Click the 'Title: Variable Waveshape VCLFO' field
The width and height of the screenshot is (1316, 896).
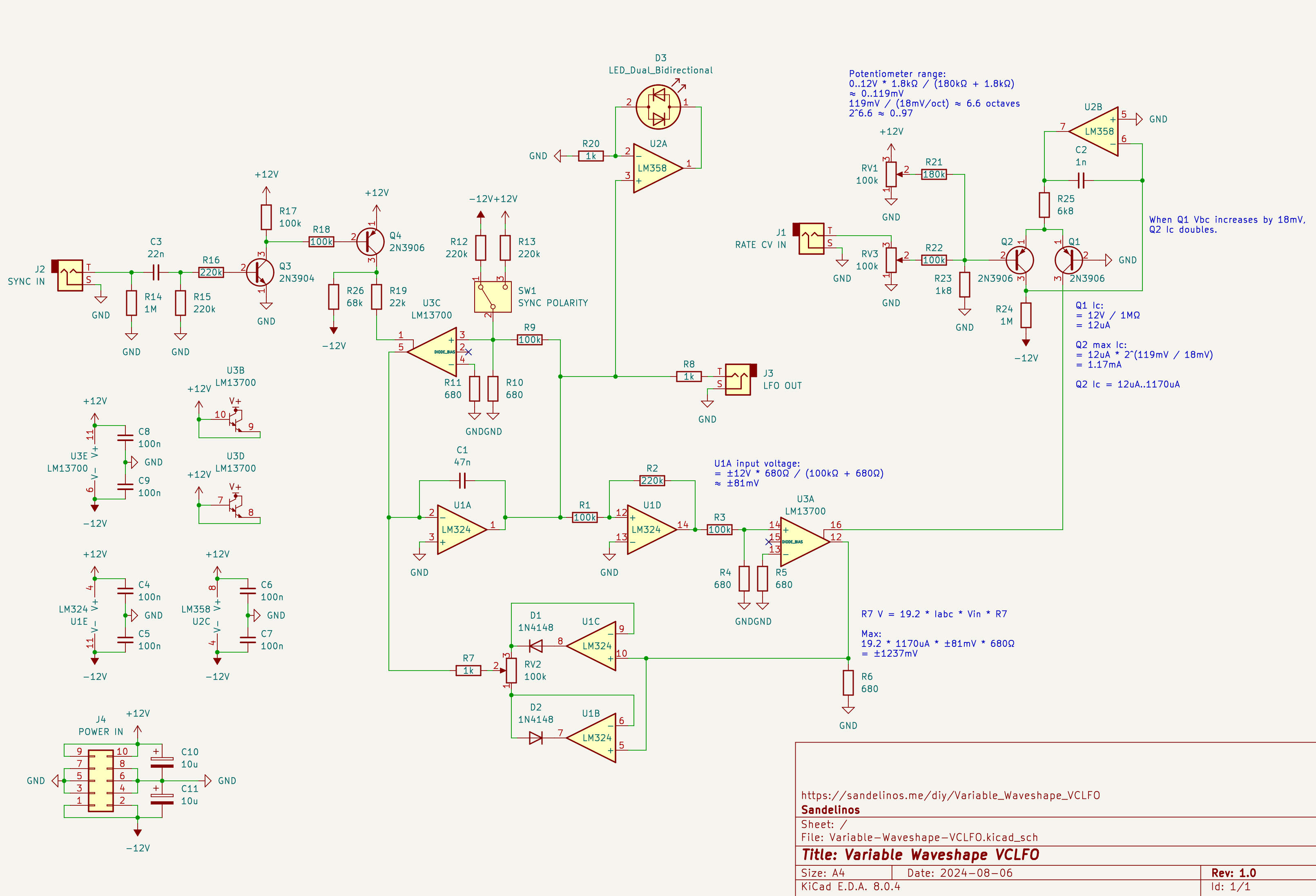pyautogui.click(x=920, y=855)
